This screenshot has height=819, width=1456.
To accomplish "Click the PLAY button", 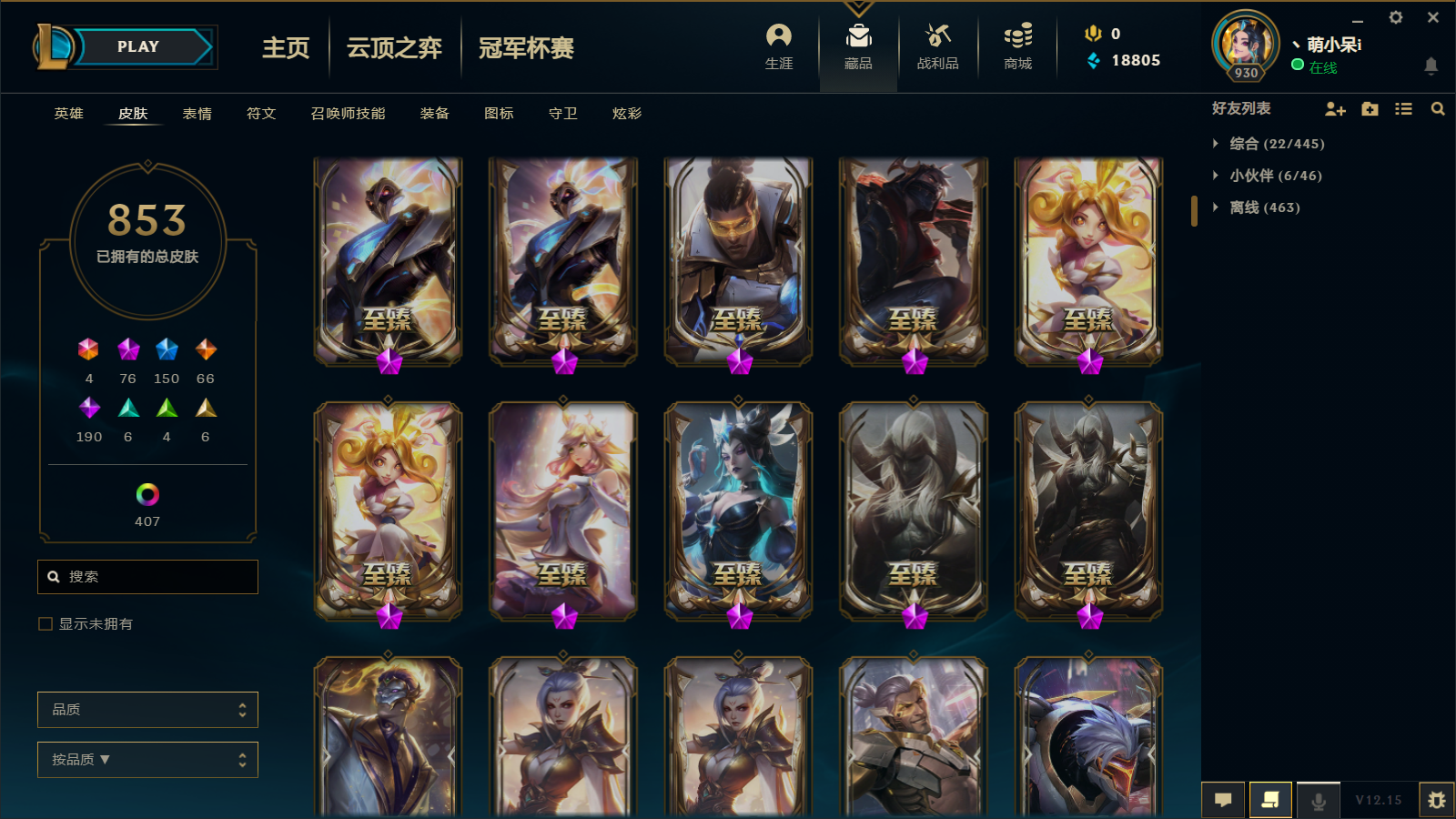I will point(138,46).
